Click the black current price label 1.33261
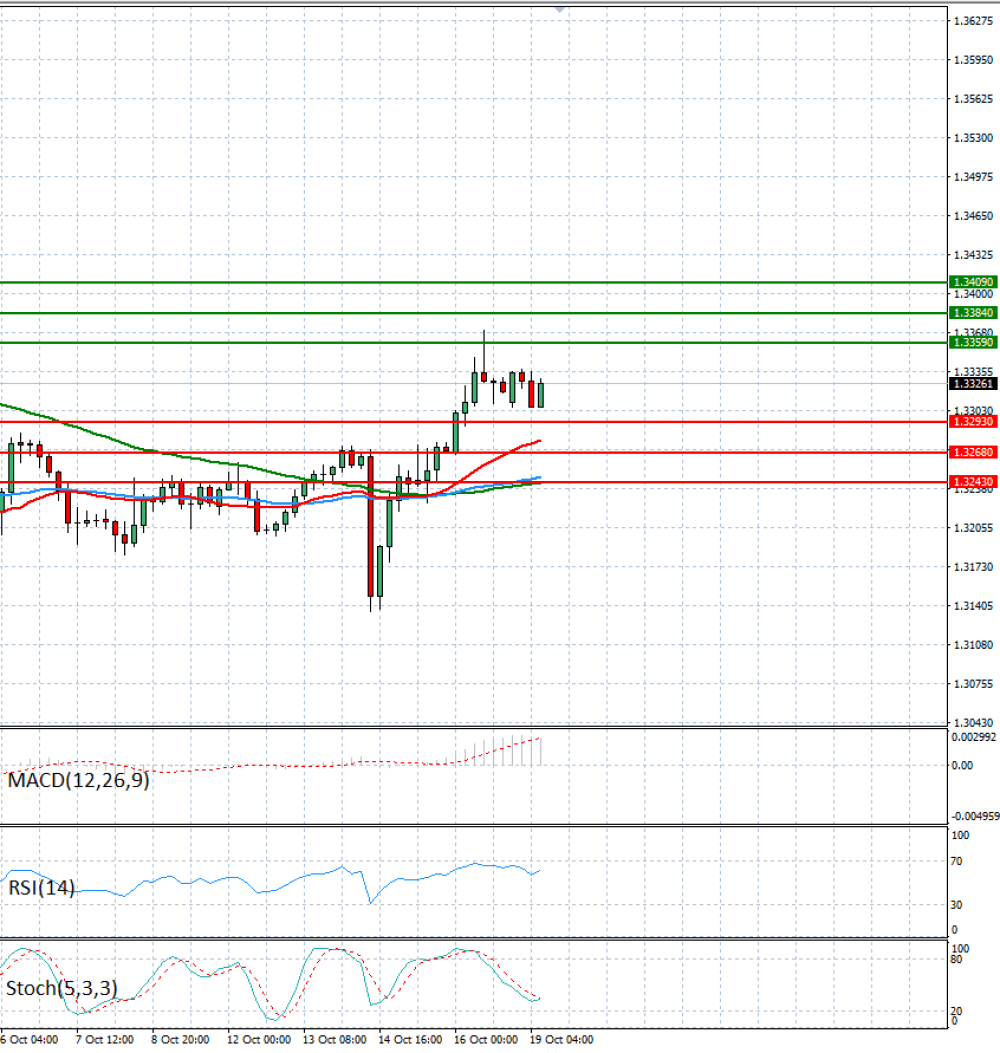1000x1053 pixels. point(973,384)
